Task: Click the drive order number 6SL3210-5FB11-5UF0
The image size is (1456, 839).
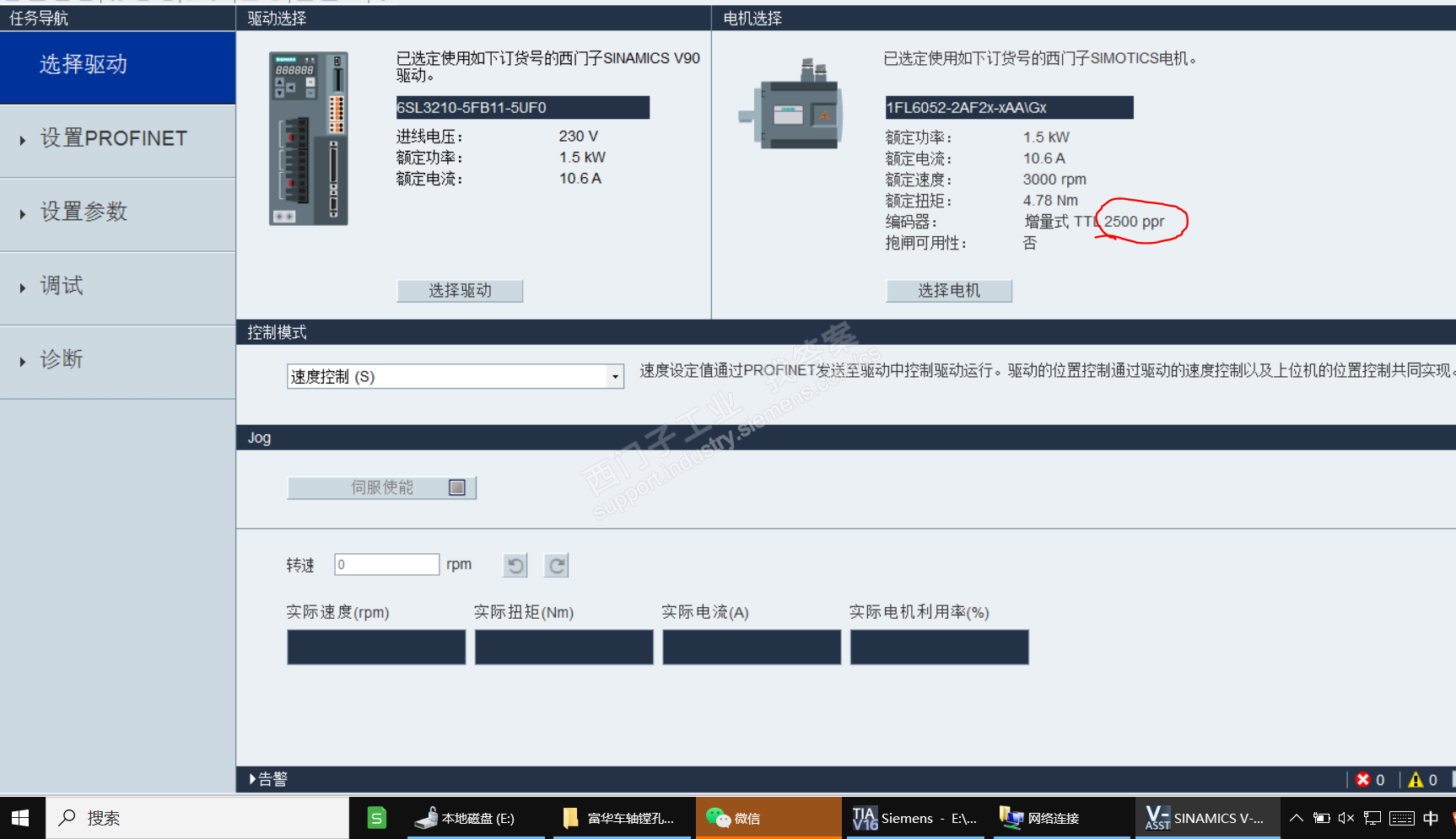Action: [x=523, y=108]
